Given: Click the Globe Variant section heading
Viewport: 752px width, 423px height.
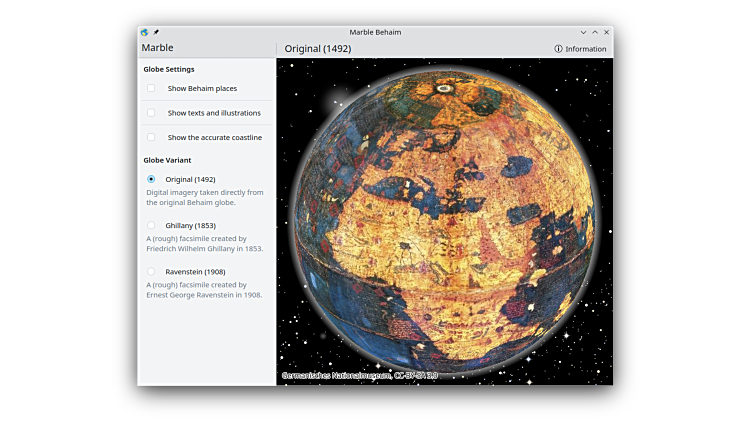Looking at the screenshot, I should coord(167,160).
